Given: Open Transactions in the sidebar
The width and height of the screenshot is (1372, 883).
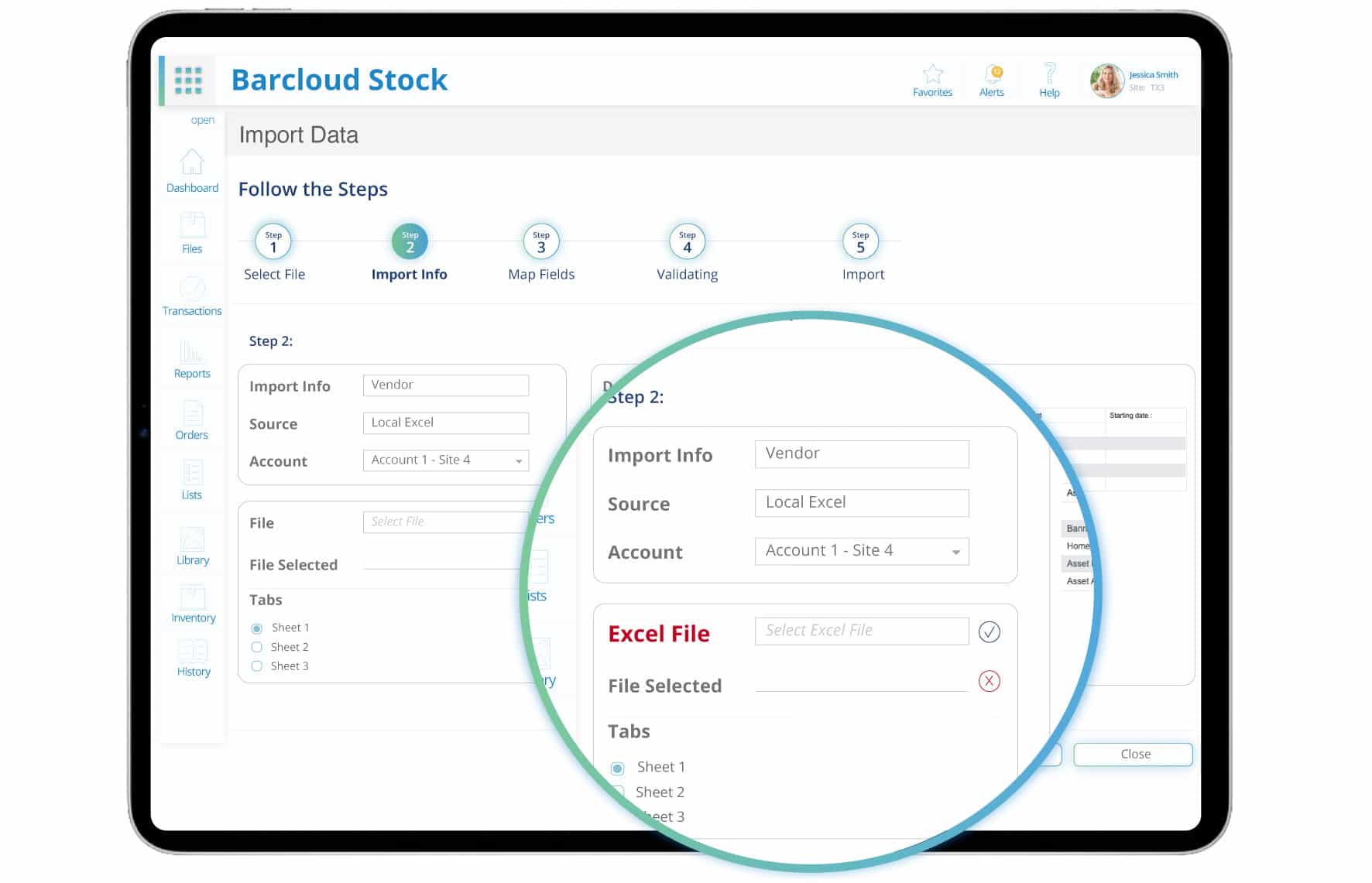Looking at the screenshot, I should 192,296.
